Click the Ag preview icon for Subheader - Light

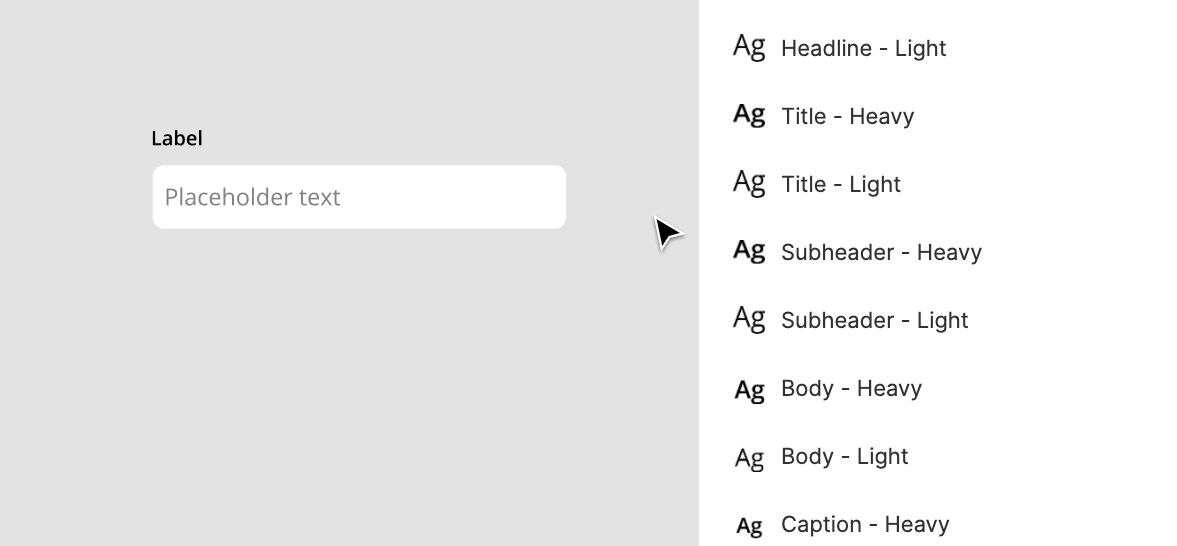pos(749,320)
